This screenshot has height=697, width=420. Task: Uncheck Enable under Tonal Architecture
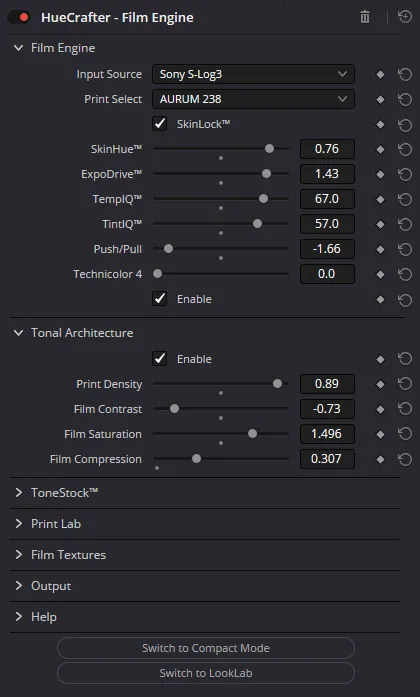(x=160, y=358)
